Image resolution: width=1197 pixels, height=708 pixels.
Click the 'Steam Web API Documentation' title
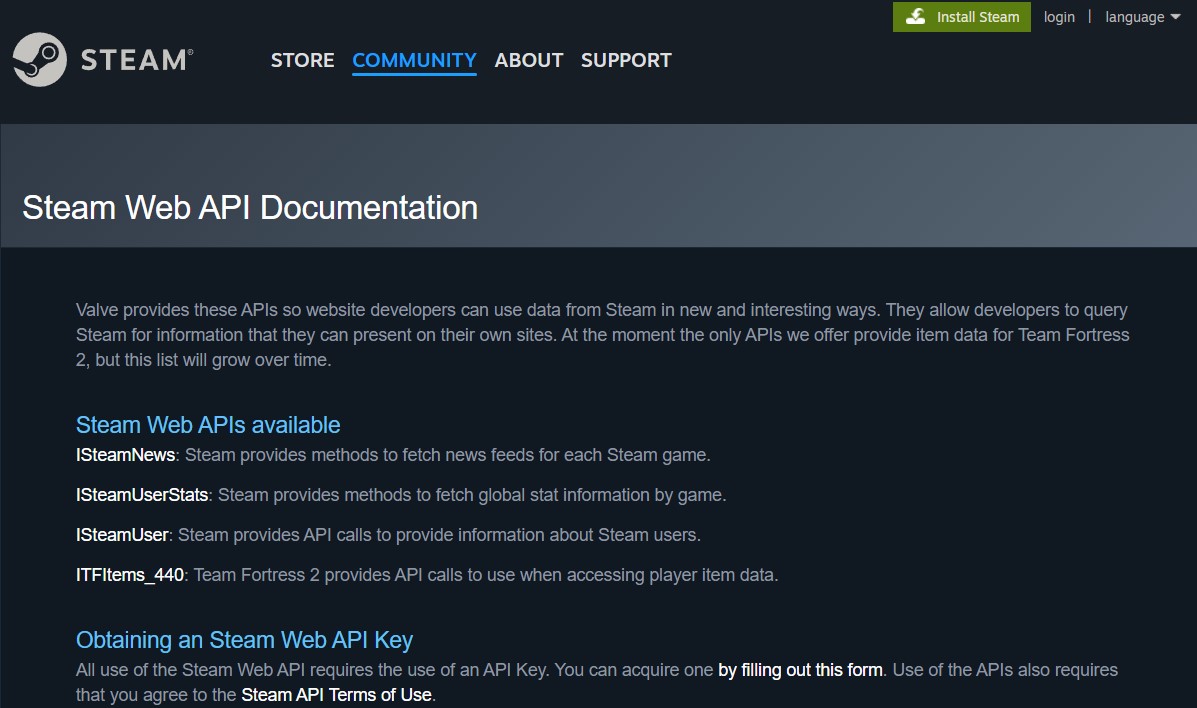pyautogui.click(x=250, y=208)
